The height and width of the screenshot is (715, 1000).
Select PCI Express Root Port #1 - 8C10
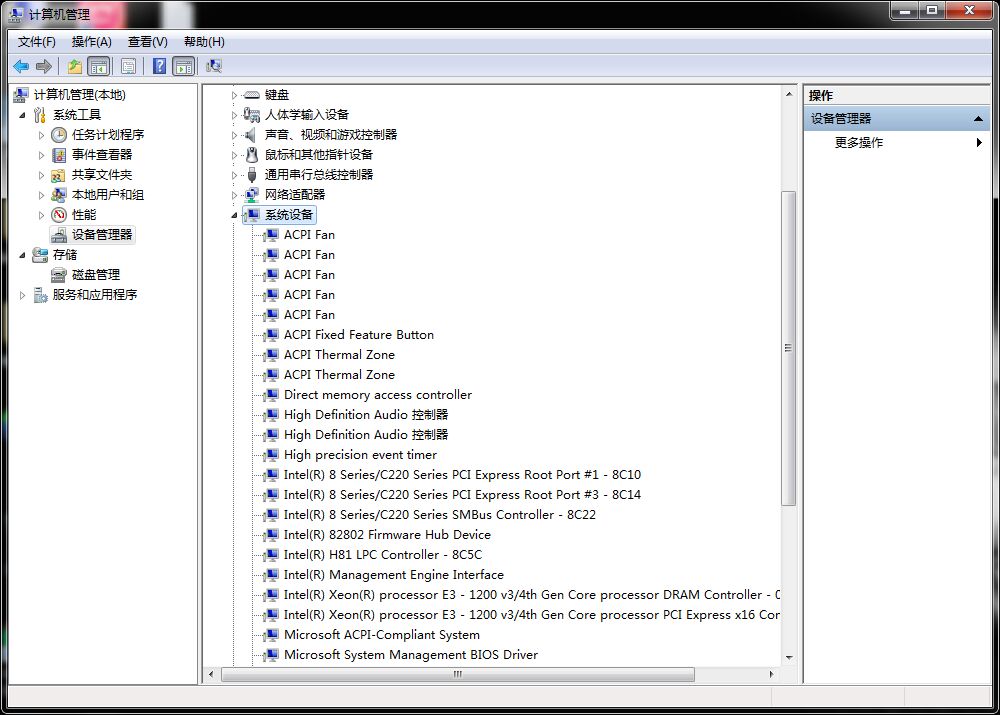pos(462,475)
